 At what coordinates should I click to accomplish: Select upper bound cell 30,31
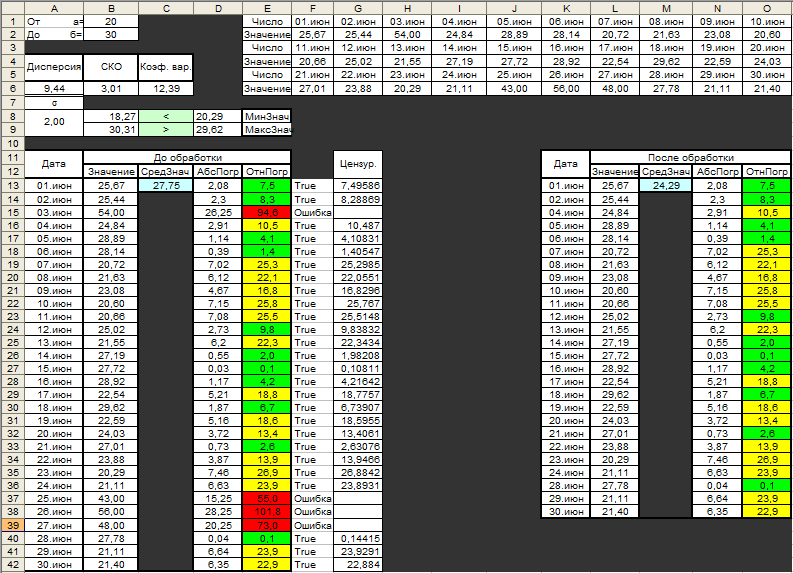tap(111, 129)
